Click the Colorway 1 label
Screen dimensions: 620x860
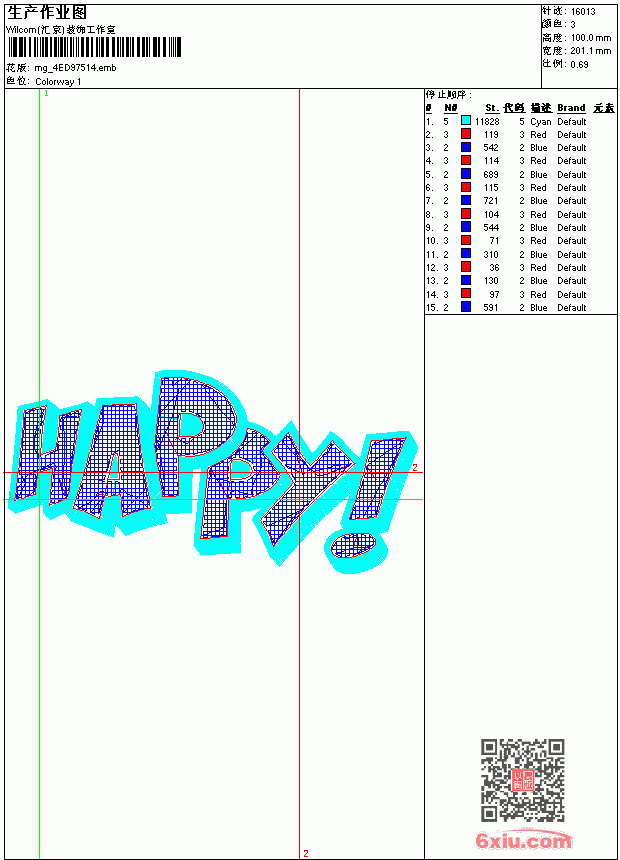coord(58,82)
